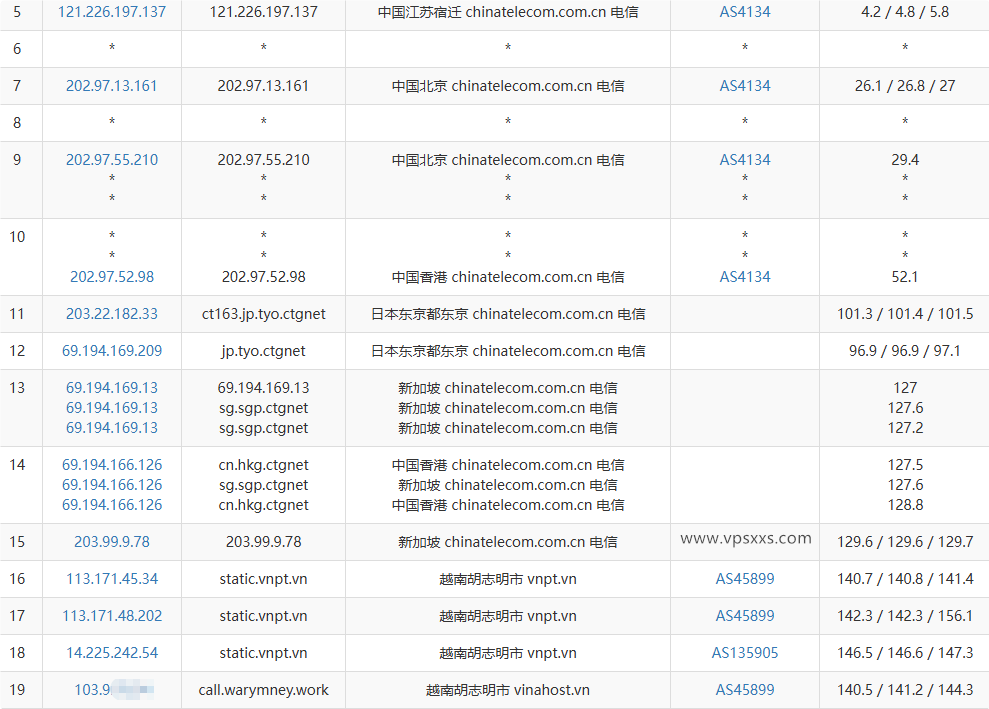Viewport: 989px width, 709px height.
Task: Open IP link 203.99.9.78 on hop 15
Action: click(111, 541)
